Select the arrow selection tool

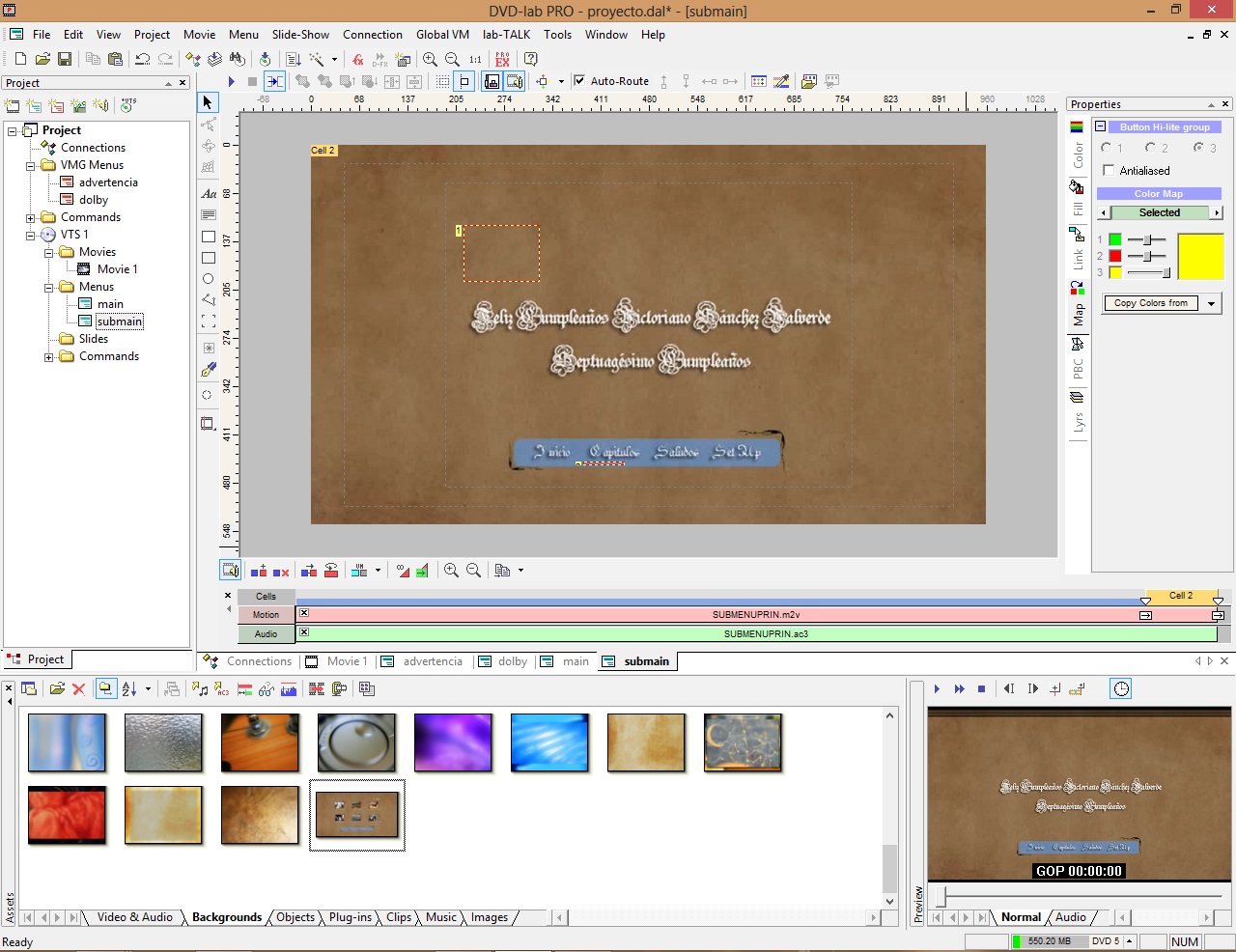208,102
